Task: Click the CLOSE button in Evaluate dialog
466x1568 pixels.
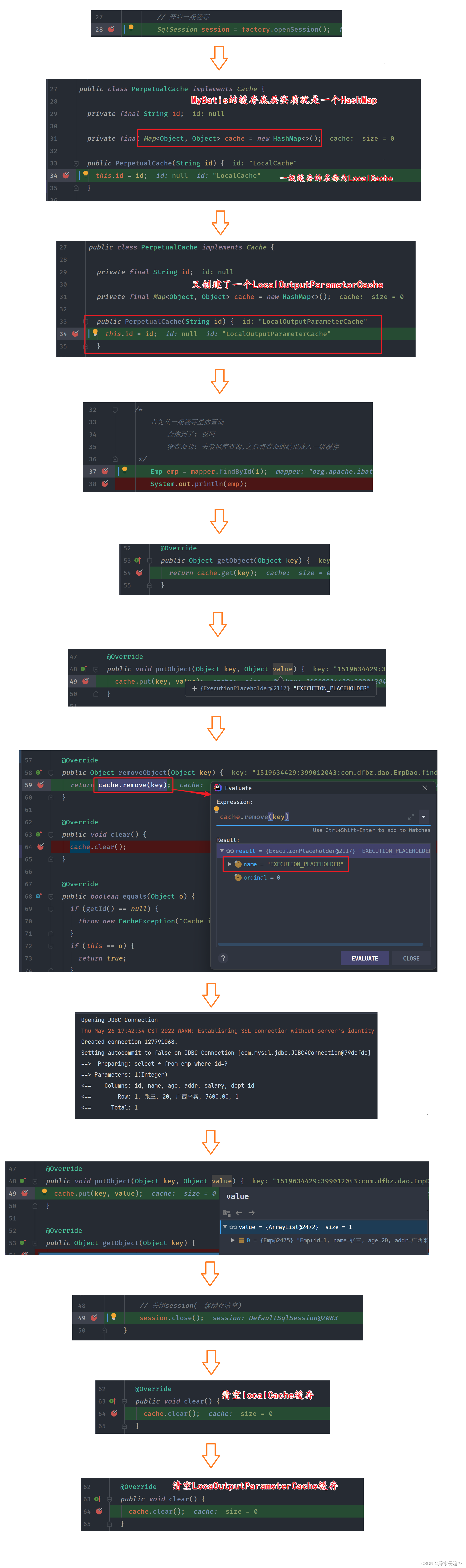Action: [411, 958]
